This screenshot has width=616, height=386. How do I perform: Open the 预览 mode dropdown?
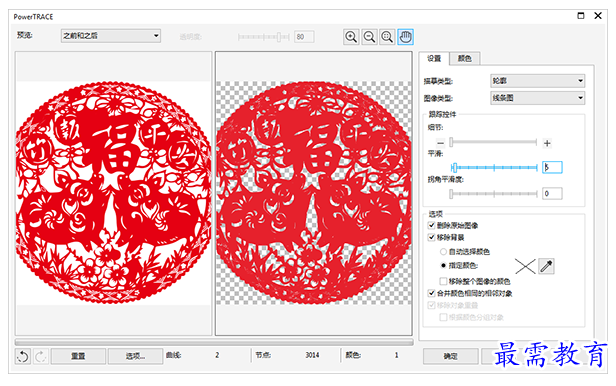111,36
